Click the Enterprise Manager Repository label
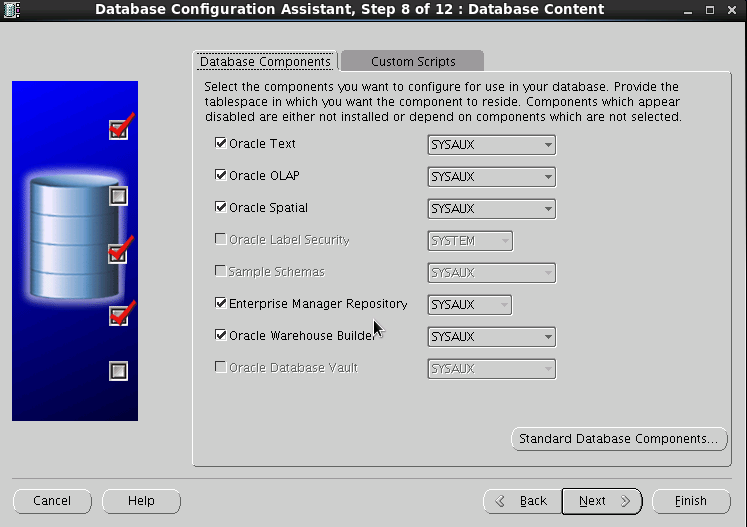 318,304
